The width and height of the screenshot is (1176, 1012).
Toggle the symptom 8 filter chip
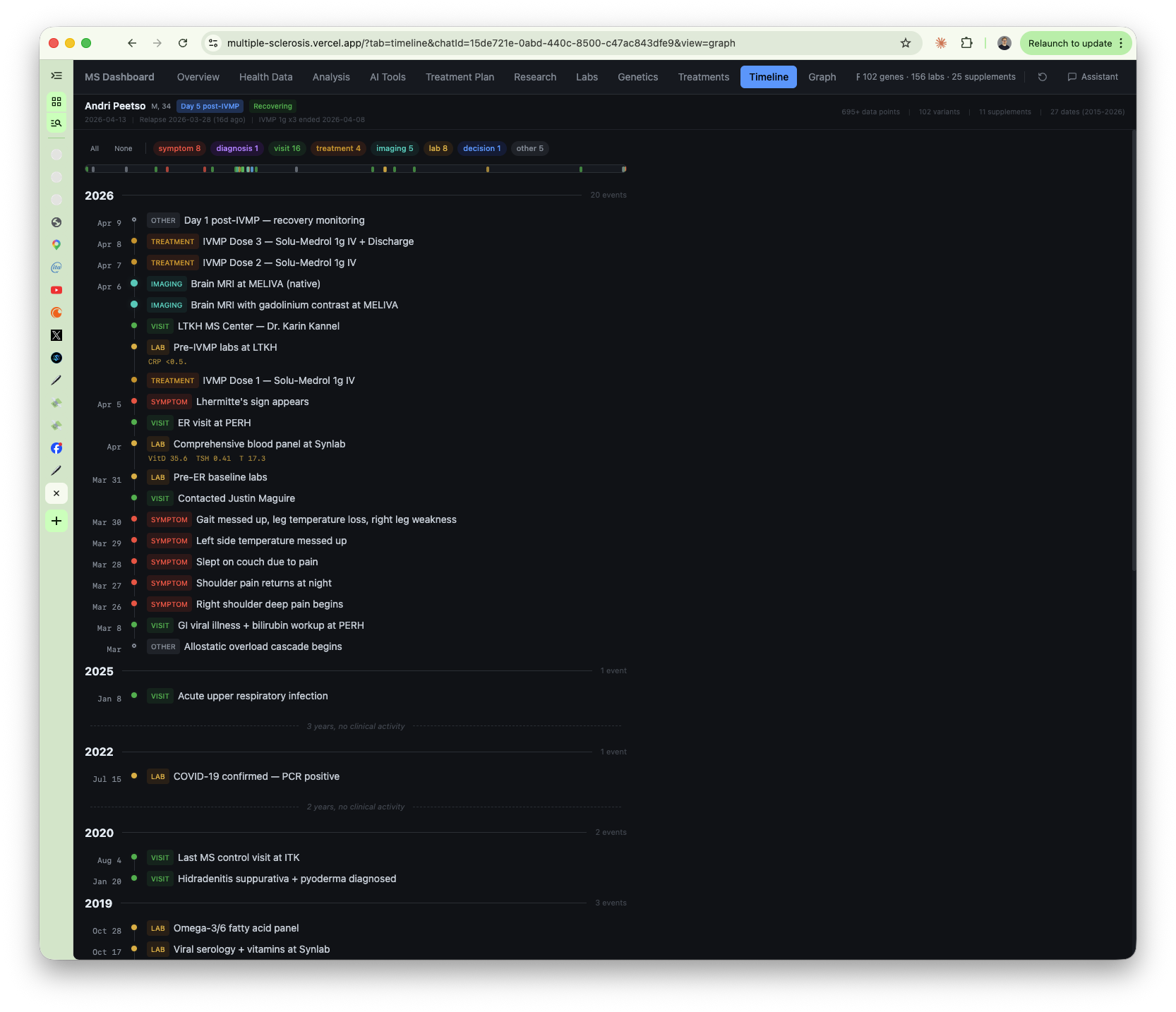point(179,148)
